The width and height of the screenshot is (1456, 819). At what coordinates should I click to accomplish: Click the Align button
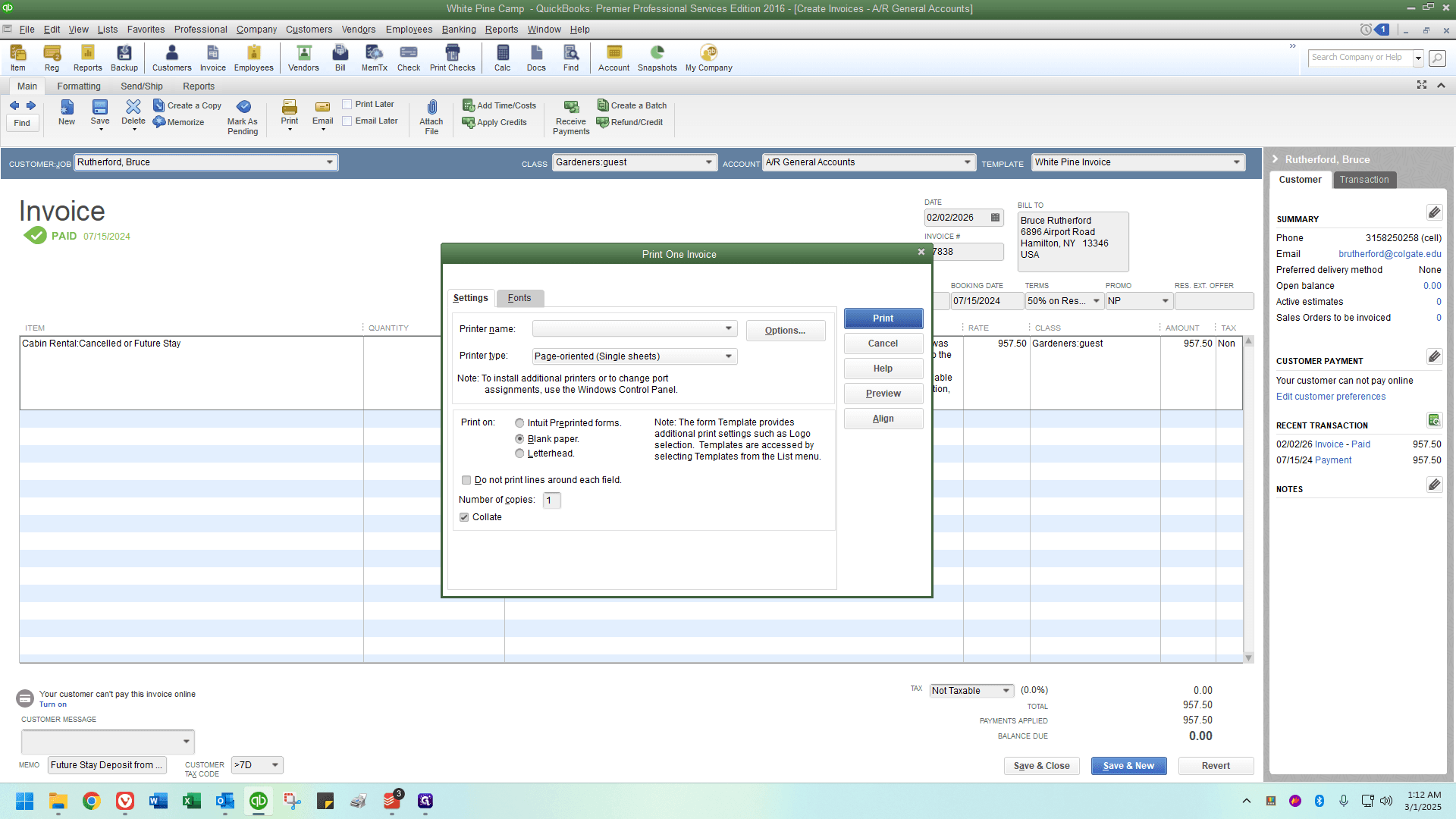(883, 419)
